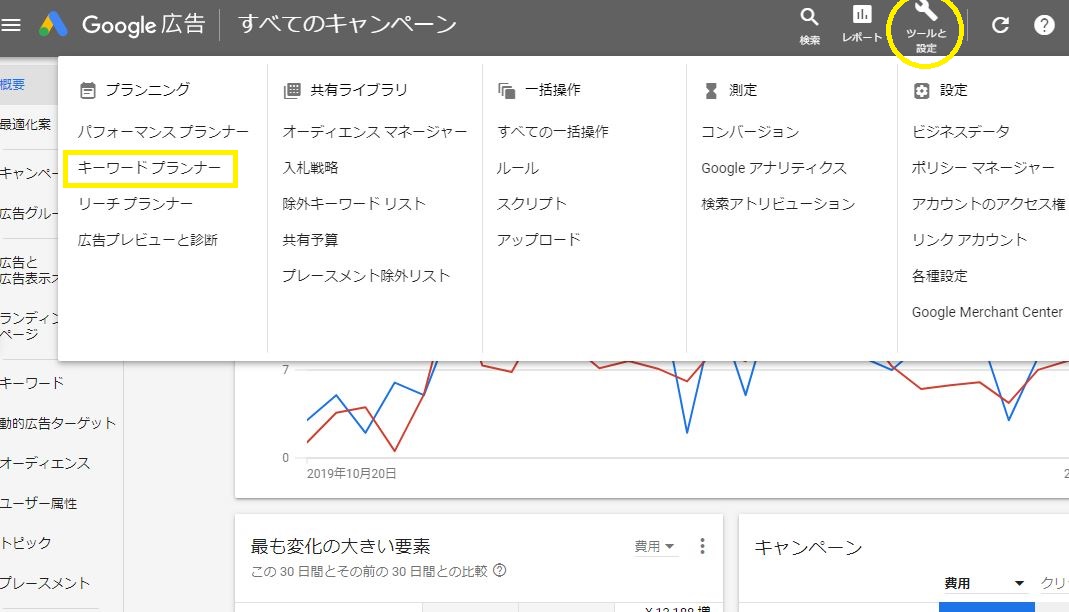The height and width of the screenshot is (612, 1069).
Task: Select トピック in the sidebar
Action: (26, 543)
